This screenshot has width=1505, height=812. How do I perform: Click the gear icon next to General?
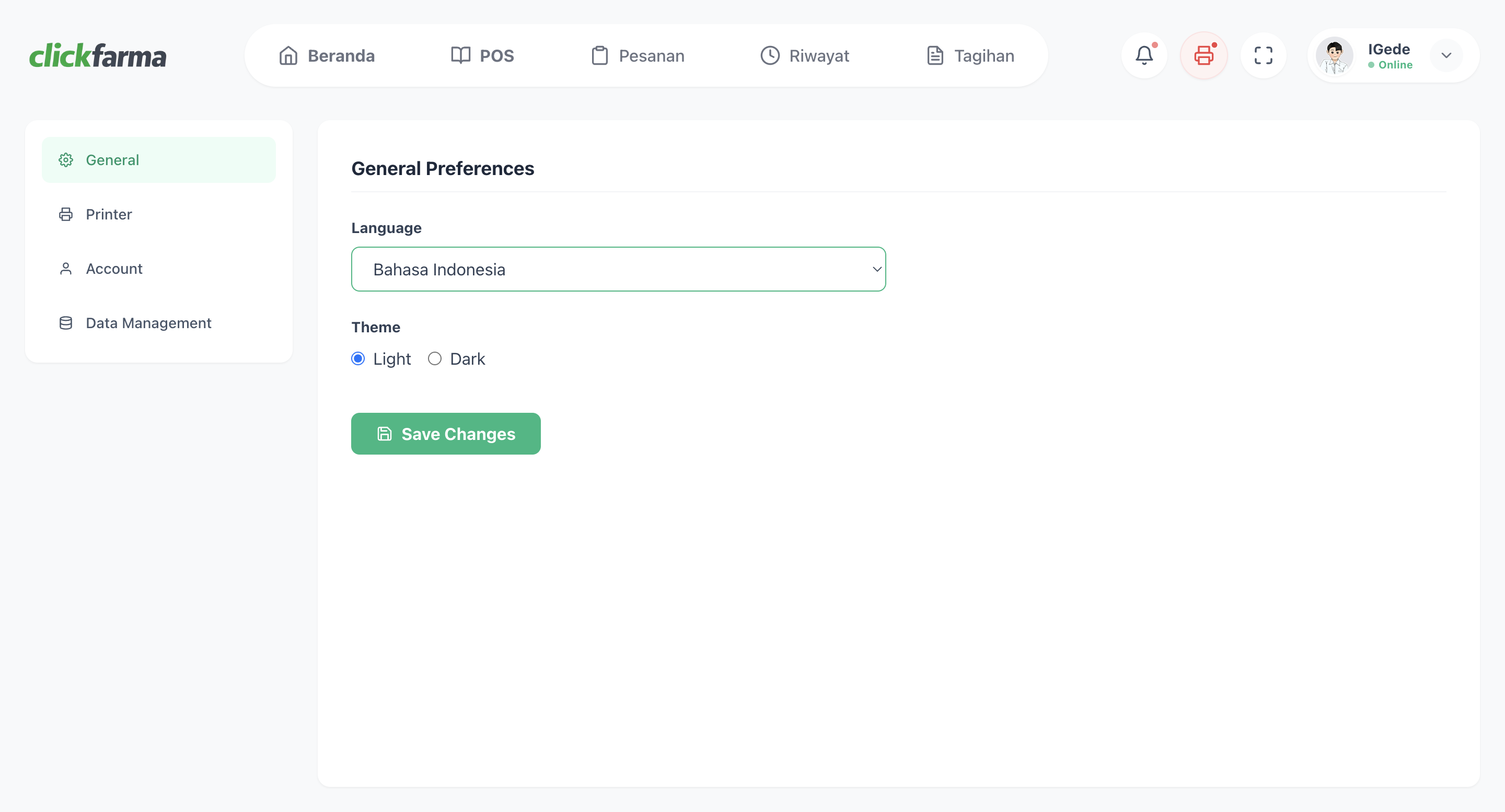[65, 159]
